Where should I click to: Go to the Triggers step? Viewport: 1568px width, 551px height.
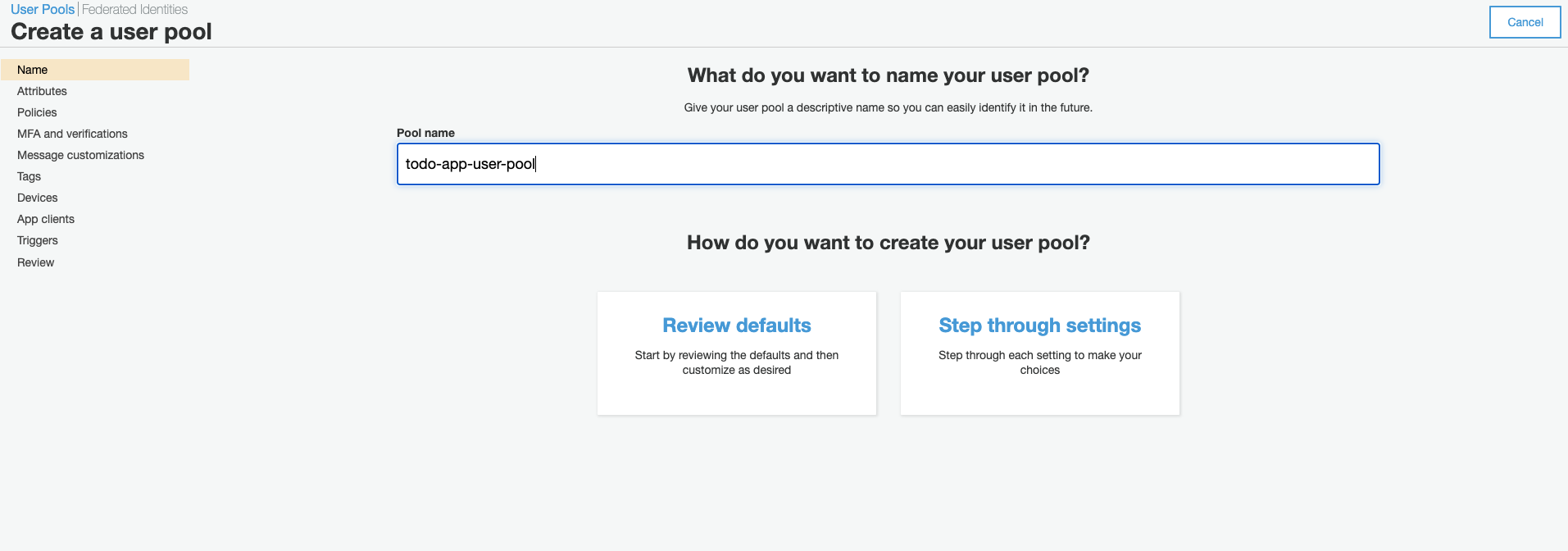[x=37, y=240]
